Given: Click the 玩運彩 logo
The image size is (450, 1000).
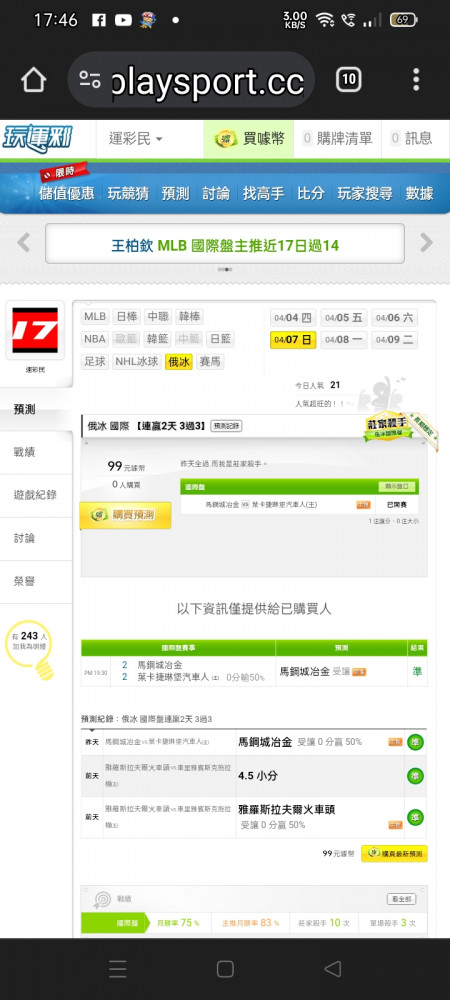Looking at the screenshot, I should (38, 138).
